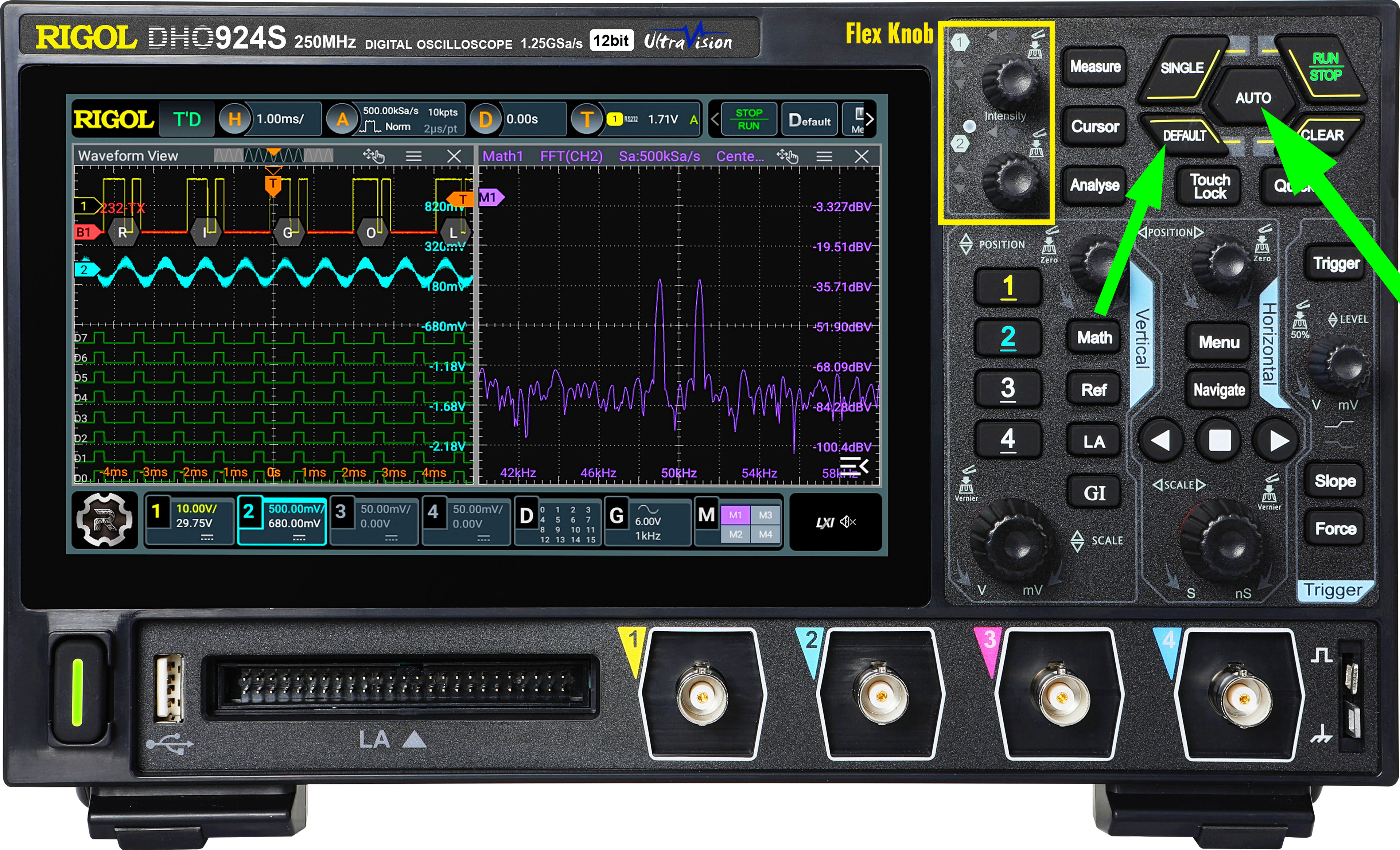Open channel 4 settings label
Screen dimensions: 1400x850
pos(466,520)
